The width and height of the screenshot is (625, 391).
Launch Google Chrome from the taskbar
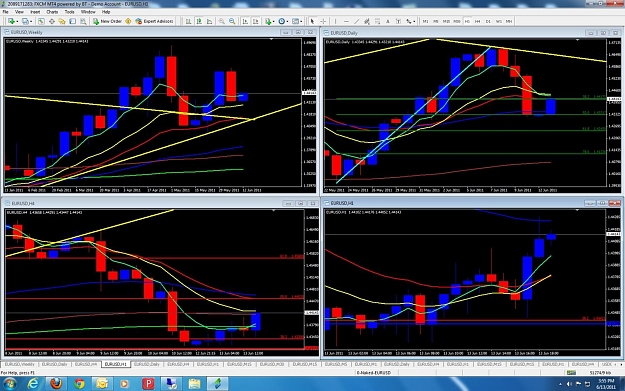pos(79,384)
